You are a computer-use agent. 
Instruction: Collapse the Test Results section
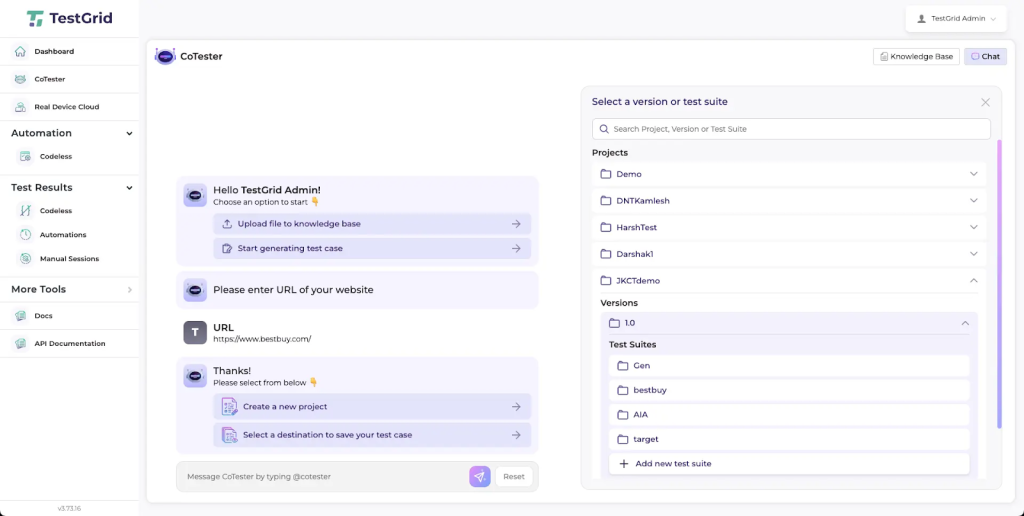pos(129,187)
